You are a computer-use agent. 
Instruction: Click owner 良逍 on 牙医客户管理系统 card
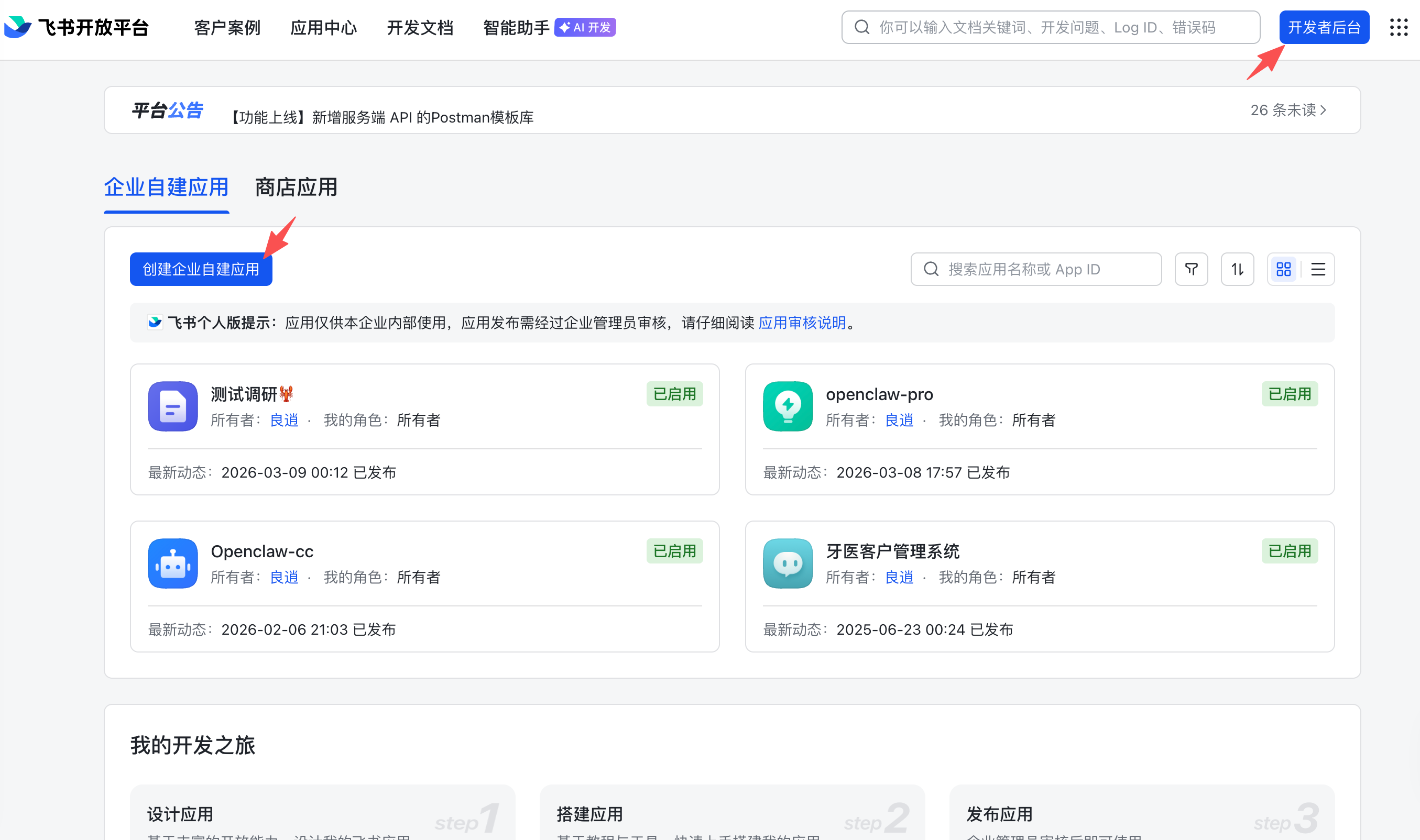(899, 577)
